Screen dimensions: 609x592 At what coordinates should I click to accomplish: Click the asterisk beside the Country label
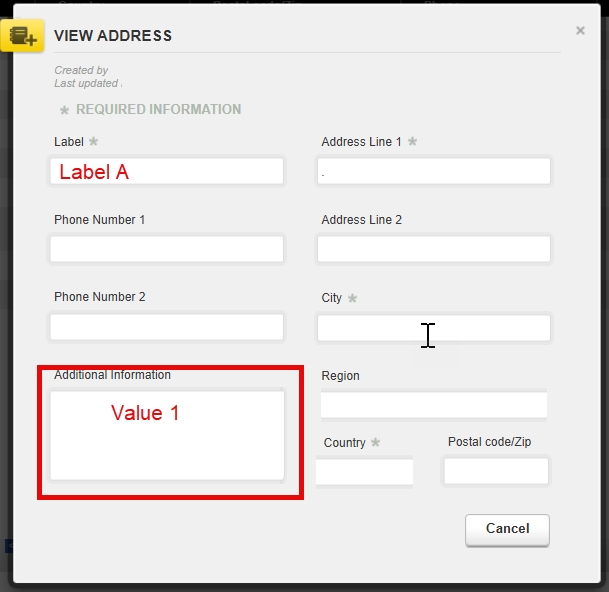click(375, 442)
